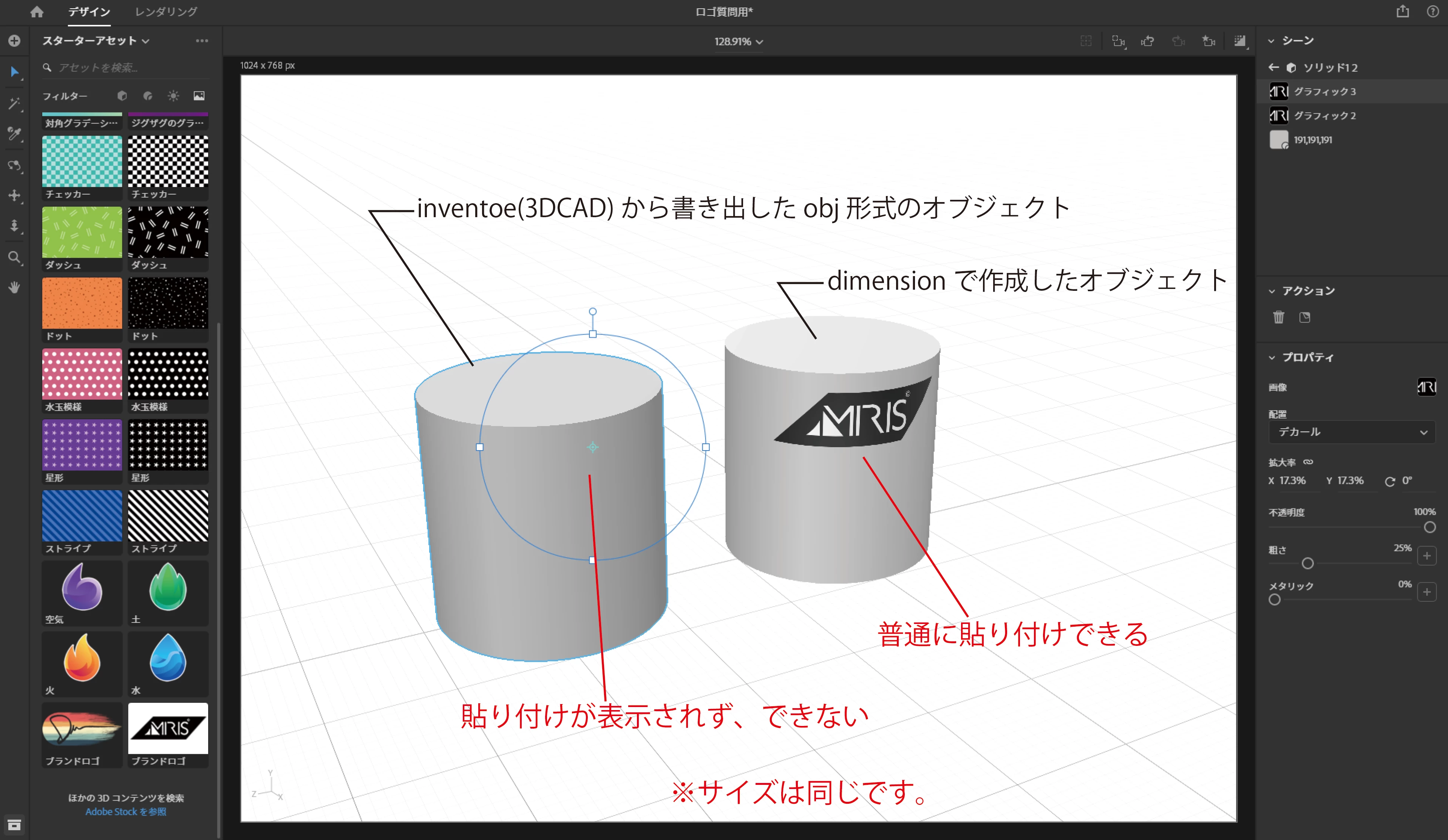Toggle the images filter icon
This screenshot has height=840, width=1448.
click(199, 96)
